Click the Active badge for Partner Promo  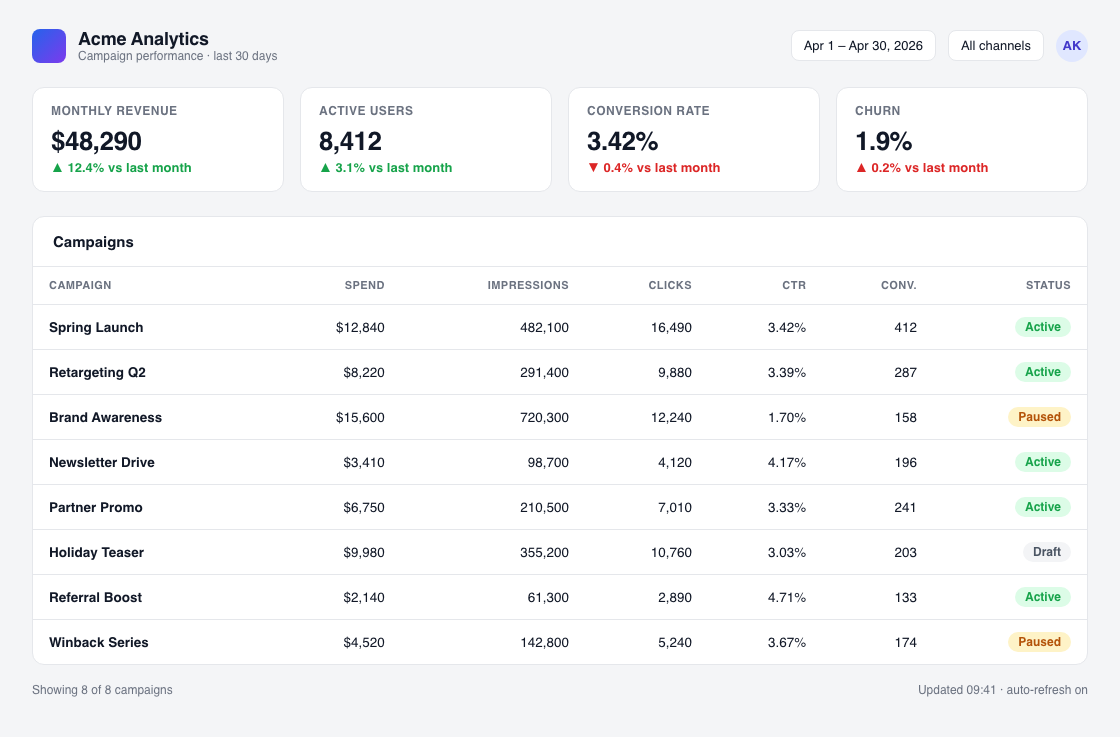point(1043,507)
